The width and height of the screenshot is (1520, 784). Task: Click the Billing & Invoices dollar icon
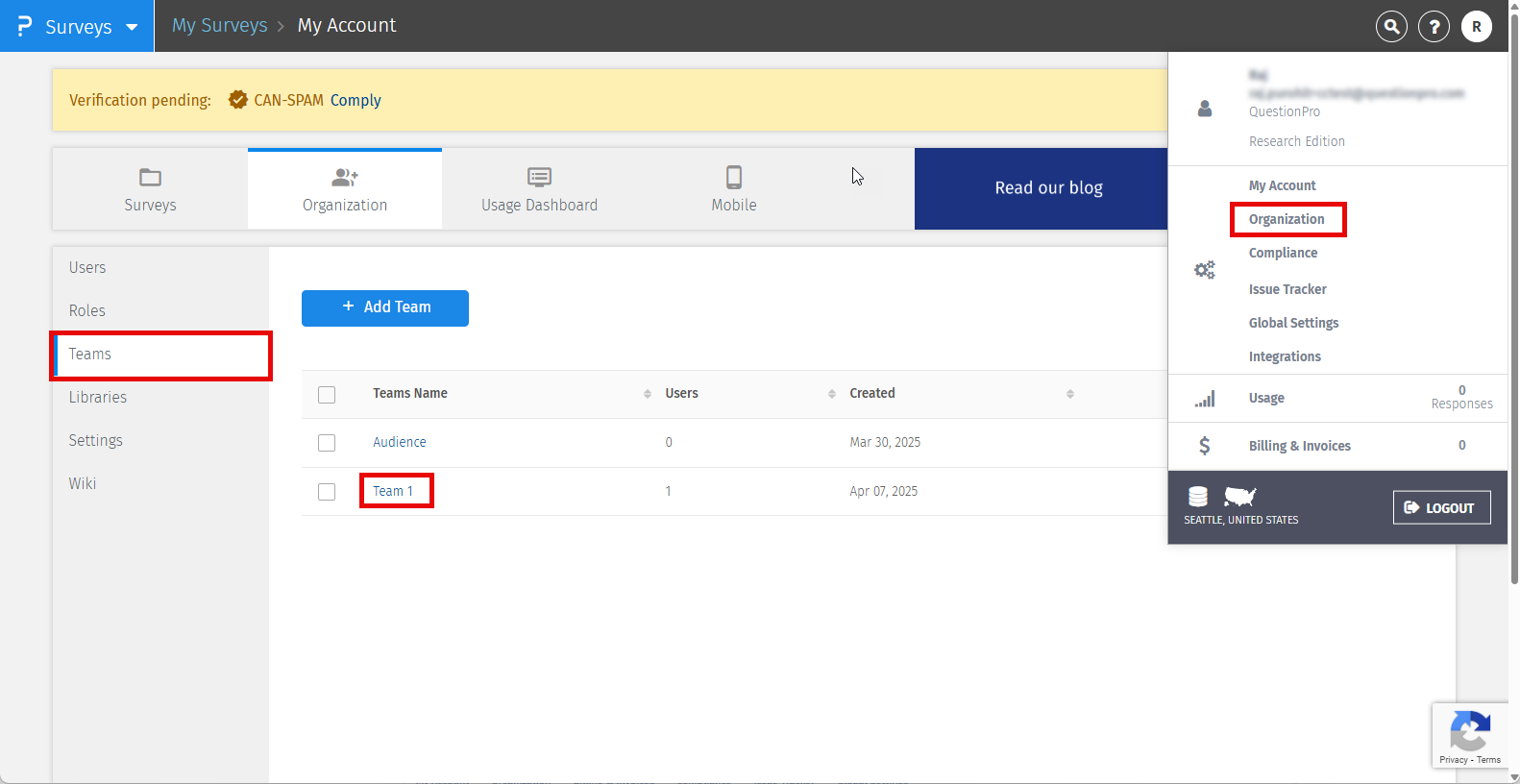tap(1204, 446)
